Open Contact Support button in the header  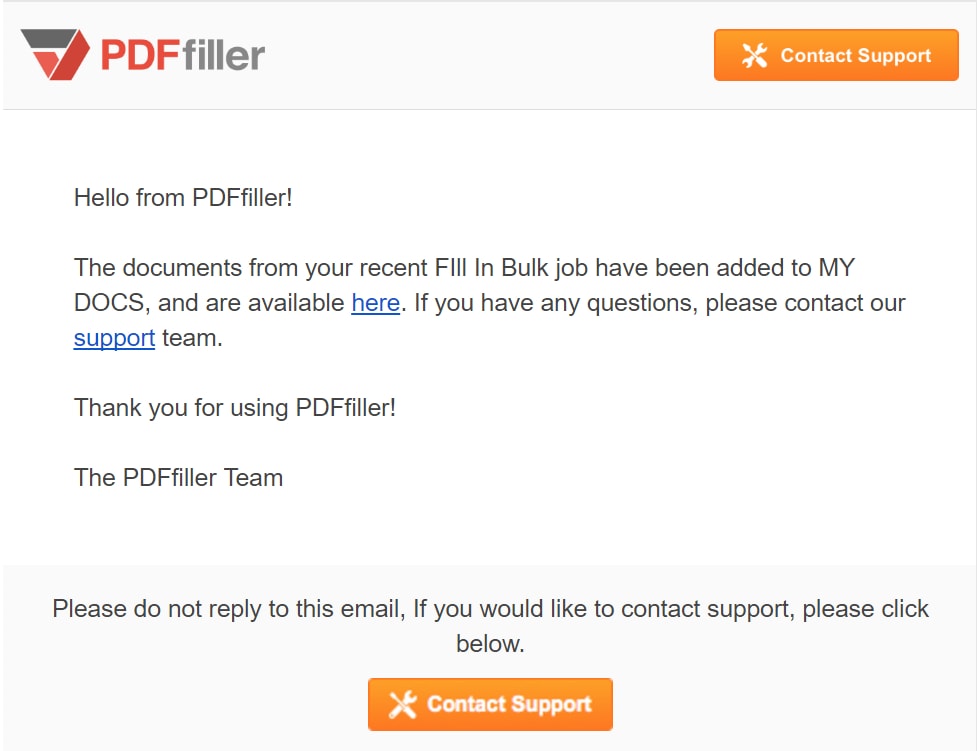(x=836, y=55)
